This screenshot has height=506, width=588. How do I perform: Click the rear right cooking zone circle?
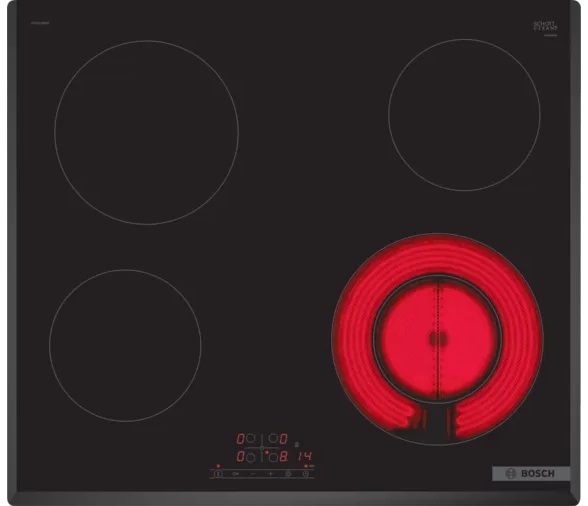click(x=464, y=115)
